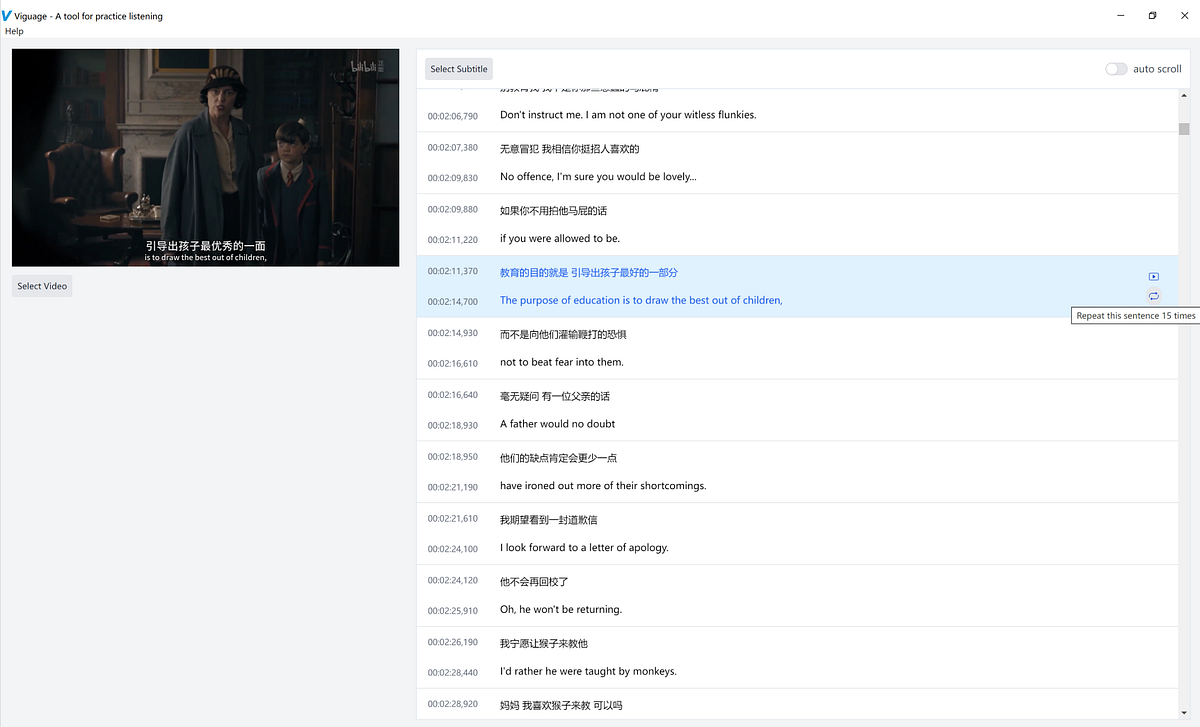Viewport: 1200px width, 727px height.
Task: Click the Select Video button
Action: pyautogui.click(x=41, y=285)
